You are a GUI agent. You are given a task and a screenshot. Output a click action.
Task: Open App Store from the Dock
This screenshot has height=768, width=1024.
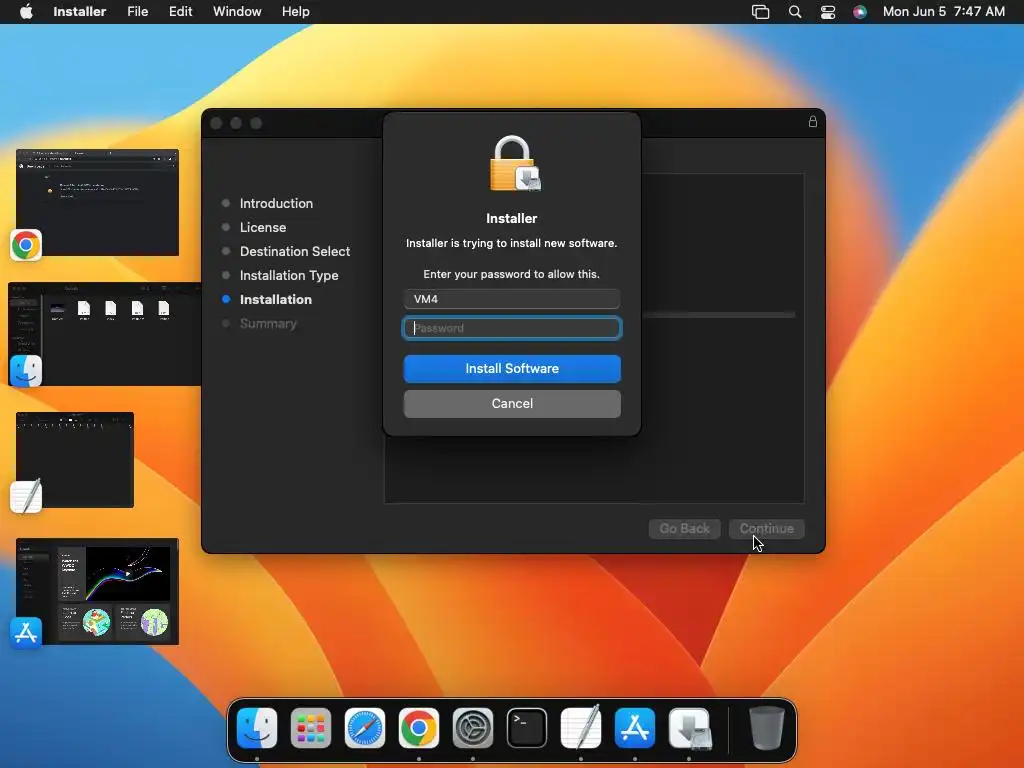(x=635, y=728)
